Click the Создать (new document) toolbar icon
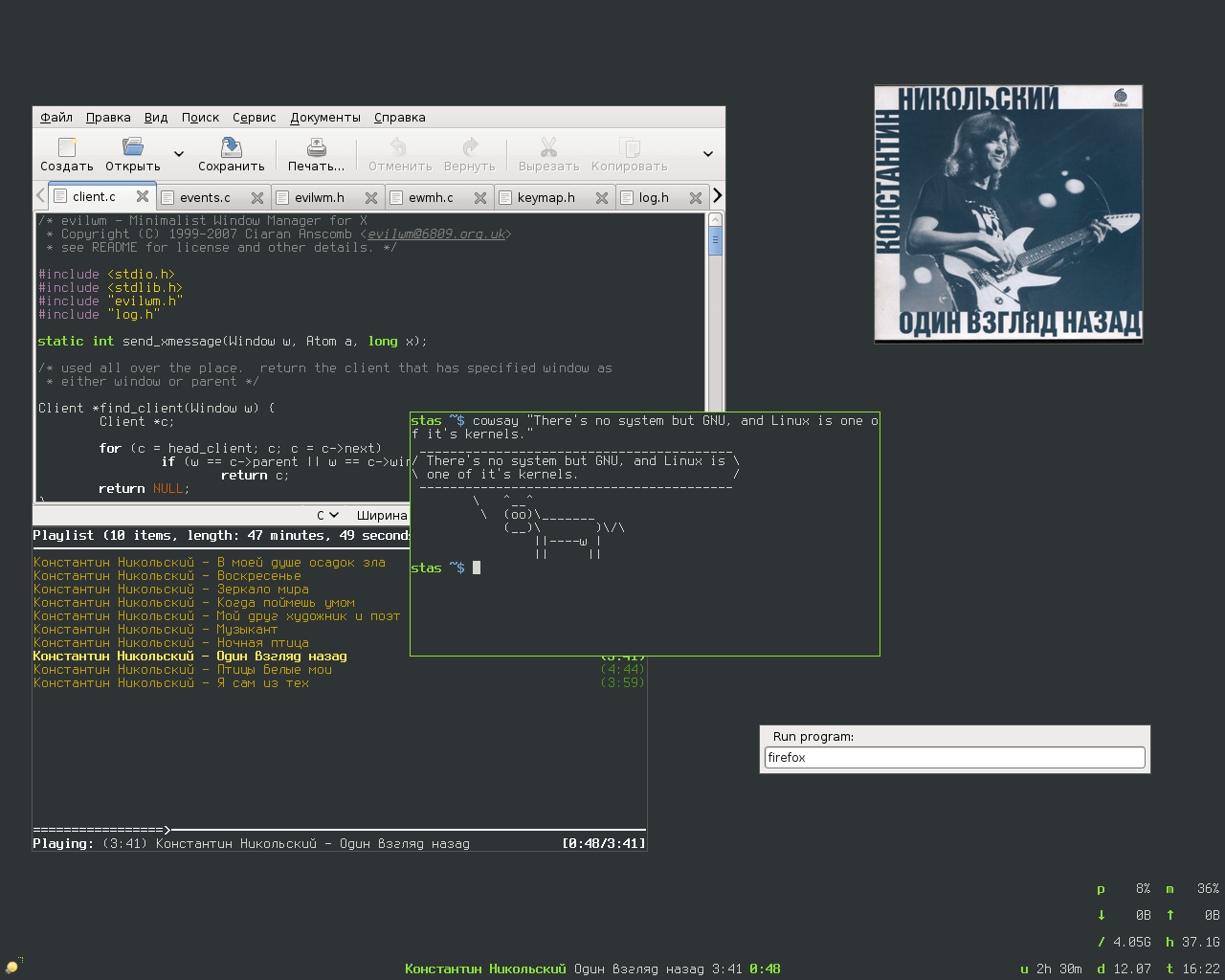Image resolution: width=1225 pixels, height=980 pixels. (67, 147)
